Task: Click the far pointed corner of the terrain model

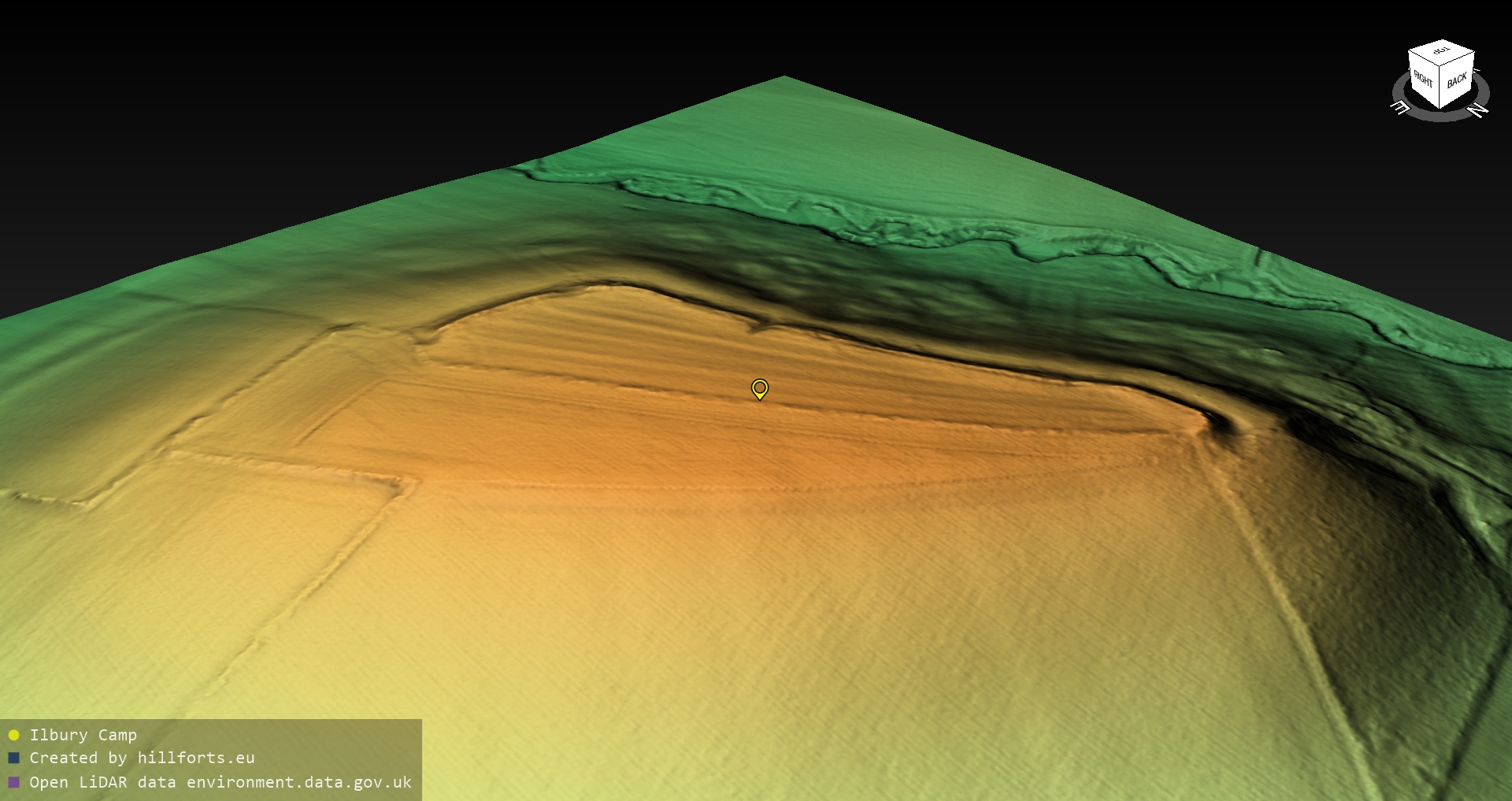Action: pos(784,78)
